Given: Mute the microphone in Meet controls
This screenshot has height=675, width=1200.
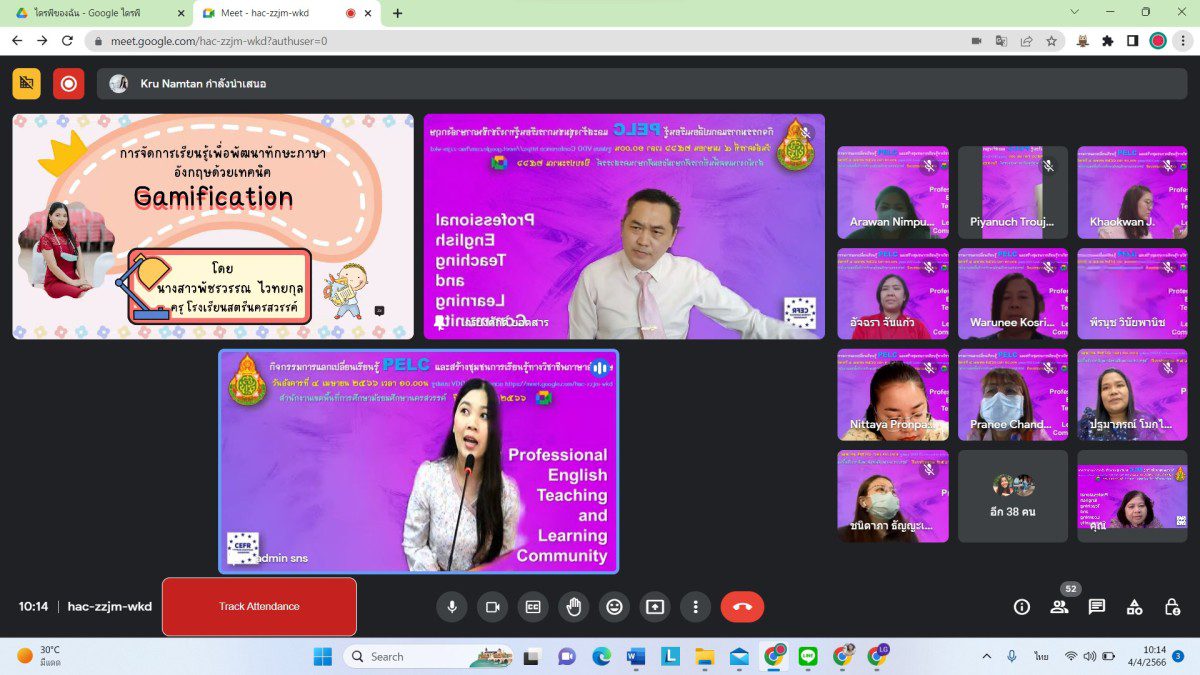Looking at the screenshot, I should [451, 606].
